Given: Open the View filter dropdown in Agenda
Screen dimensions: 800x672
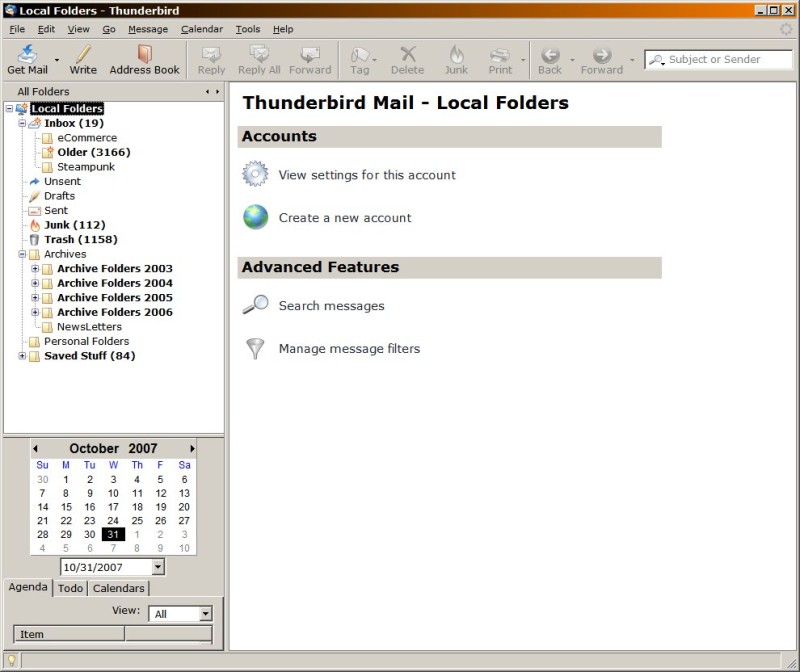Looking at the screenshot, I should [x=205, y=614].
